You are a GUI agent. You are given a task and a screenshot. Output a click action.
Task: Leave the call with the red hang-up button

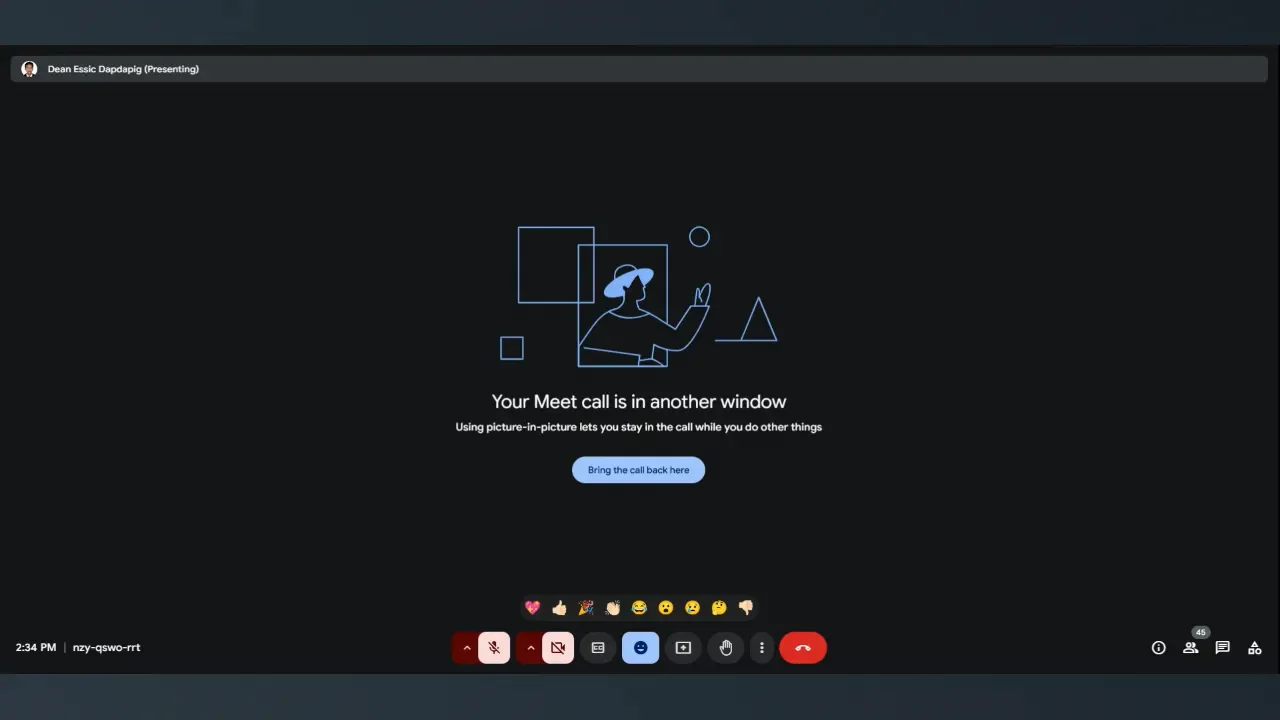[x=803, y=648]
